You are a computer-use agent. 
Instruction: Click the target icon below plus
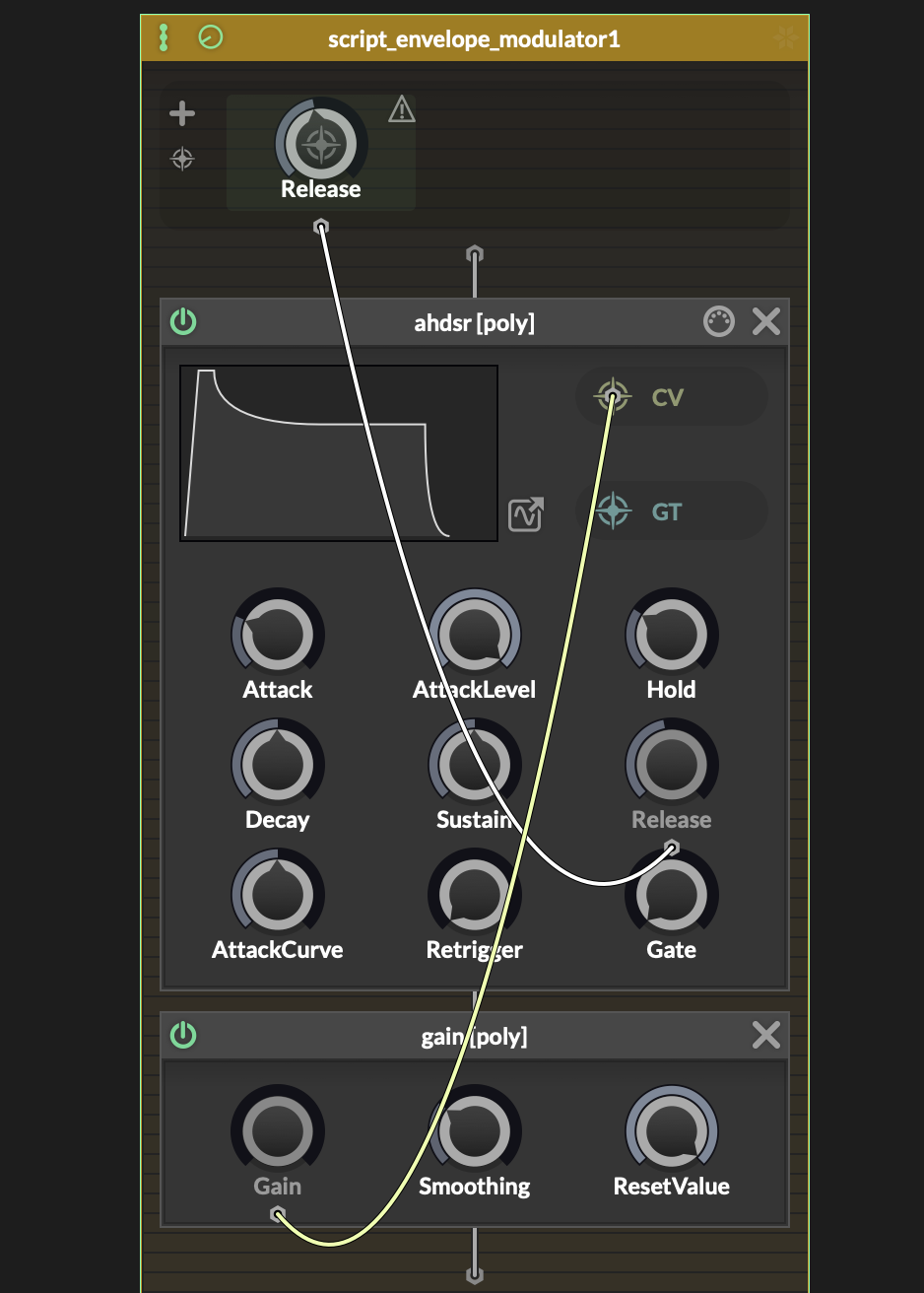coord(182,159)
